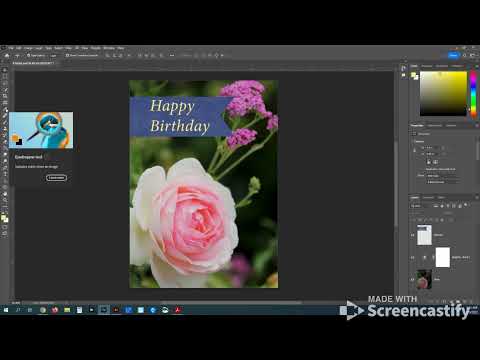Open the File menu
This screenshot has width=480, height=360.
(11, 48)
